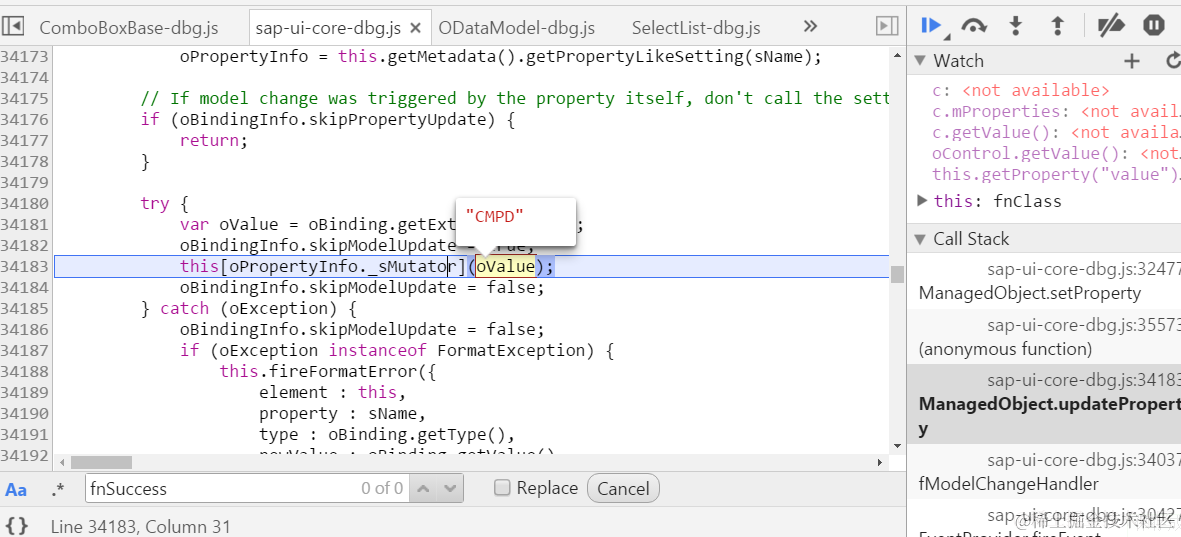Screen dimensions: 1181x537
Task: Click line number 34176 gutter
Action: (23, 119)
